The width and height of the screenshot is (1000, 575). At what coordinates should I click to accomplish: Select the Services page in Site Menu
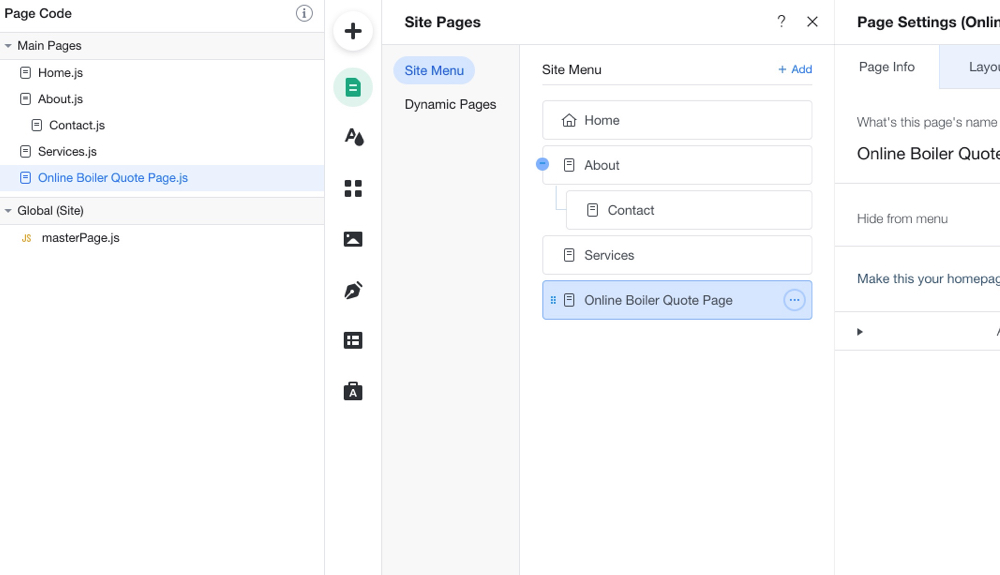[677, 255]
